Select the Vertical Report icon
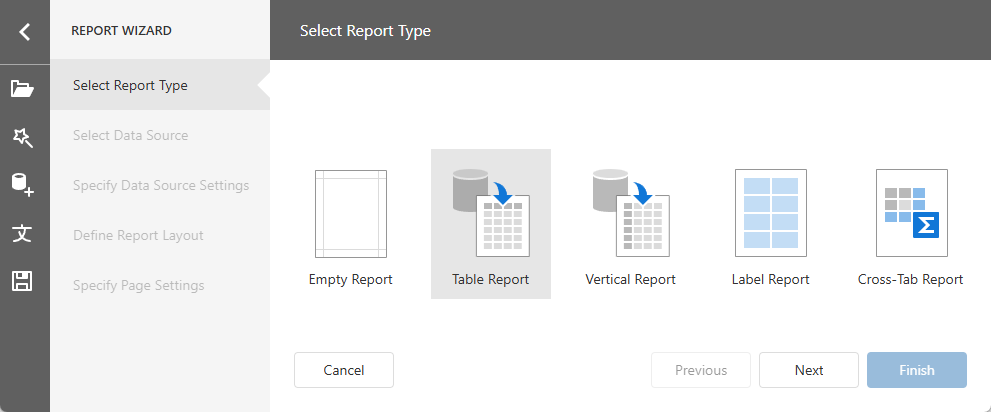This screenshot has height=412, width=991. (x=631, y=213)
